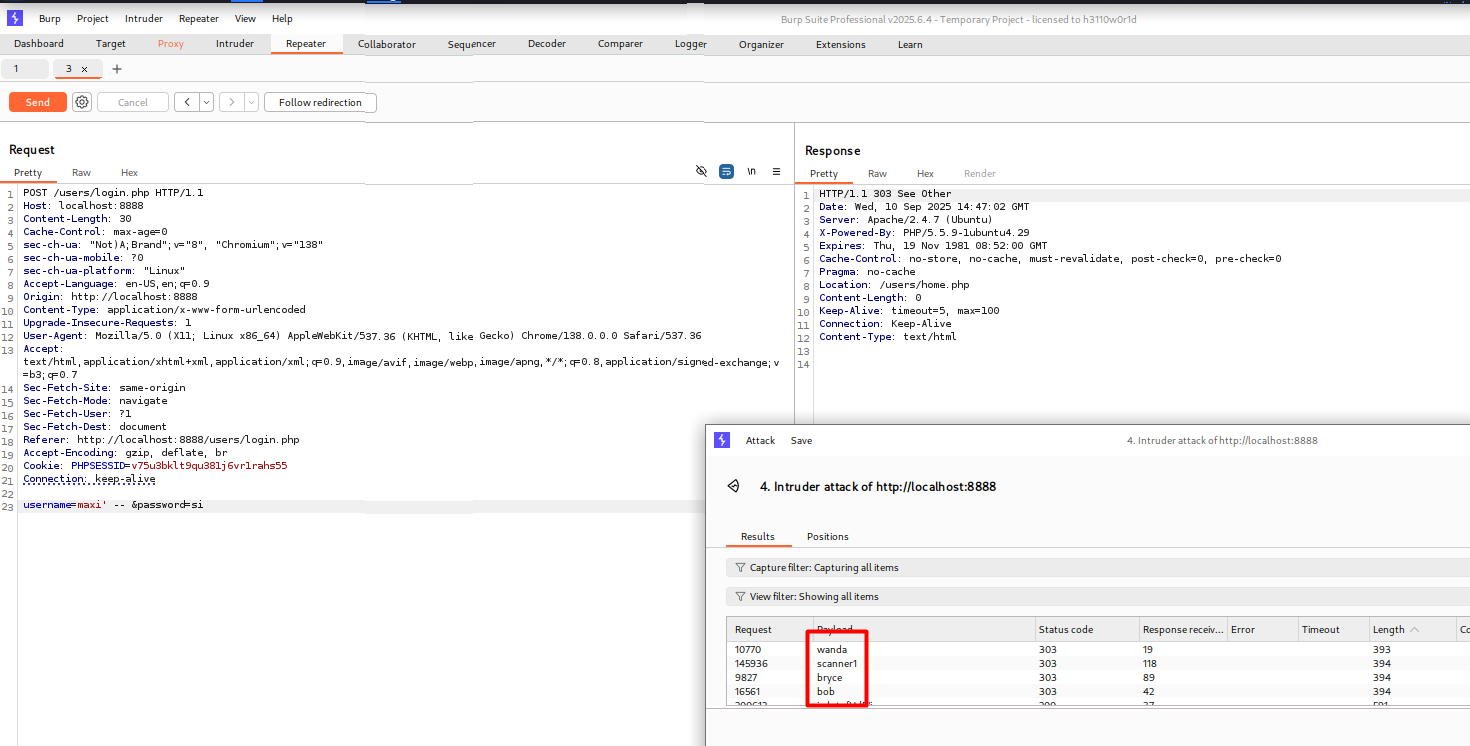Send the request
The height and width of the screenshot is (746, 1470).
(x=38, y=102)
